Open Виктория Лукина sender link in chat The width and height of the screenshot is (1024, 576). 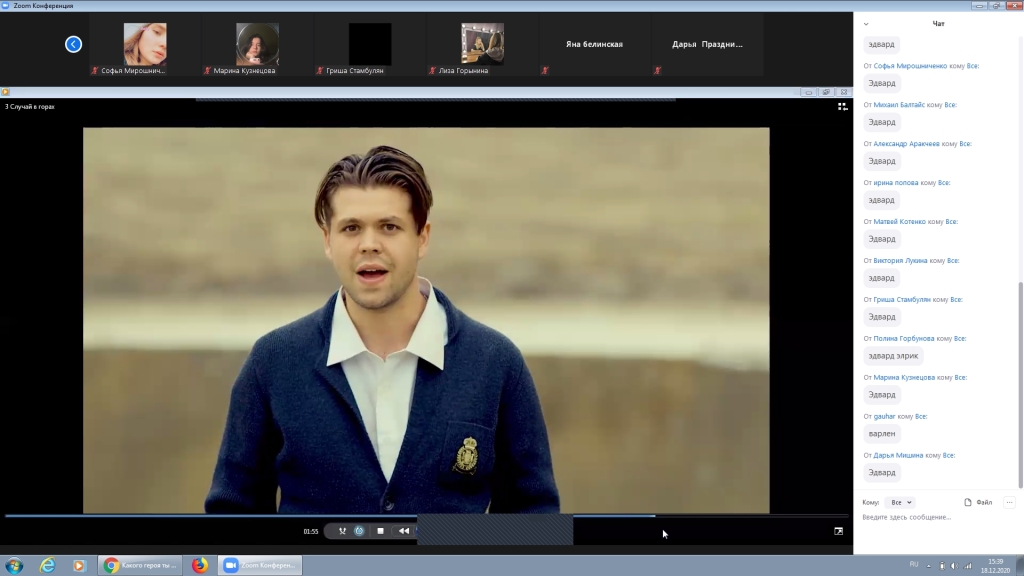(x=901, y=261)
